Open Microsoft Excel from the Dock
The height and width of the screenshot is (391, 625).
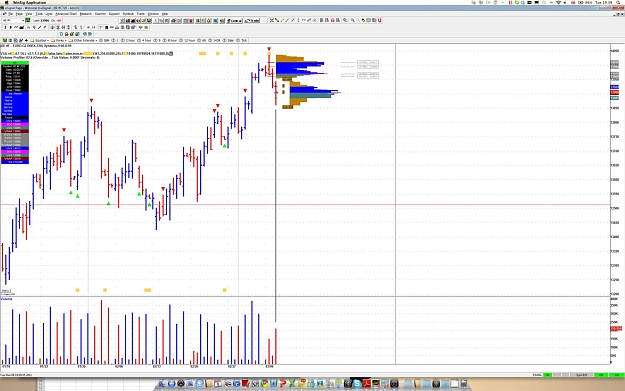(292, 384)
